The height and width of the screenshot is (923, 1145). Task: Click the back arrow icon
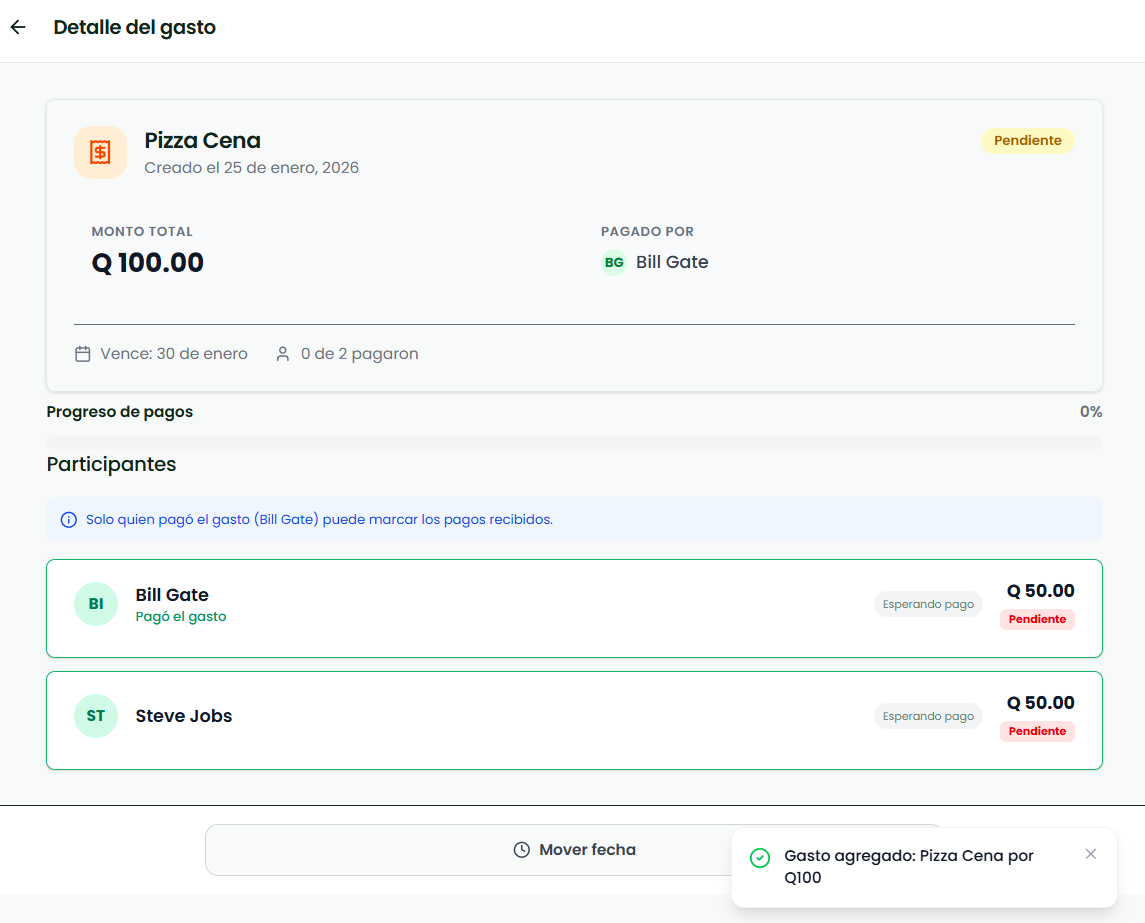point(18,27)
